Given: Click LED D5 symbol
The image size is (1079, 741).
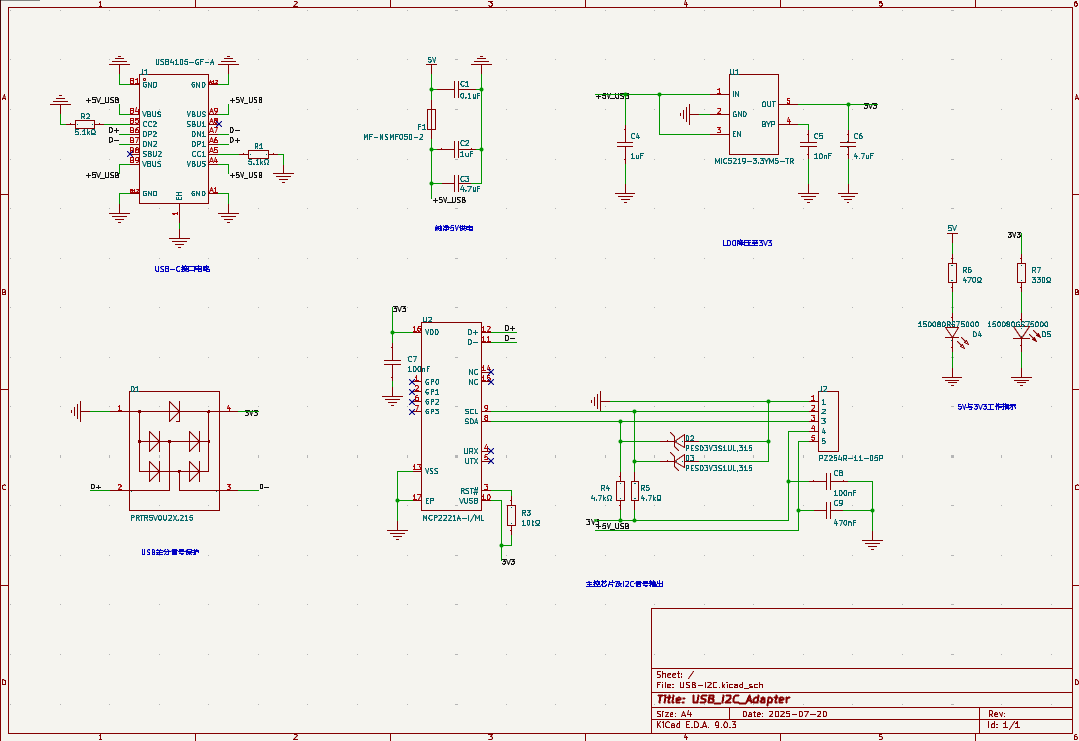Looking at the screenshot, I should (1023, 334).
